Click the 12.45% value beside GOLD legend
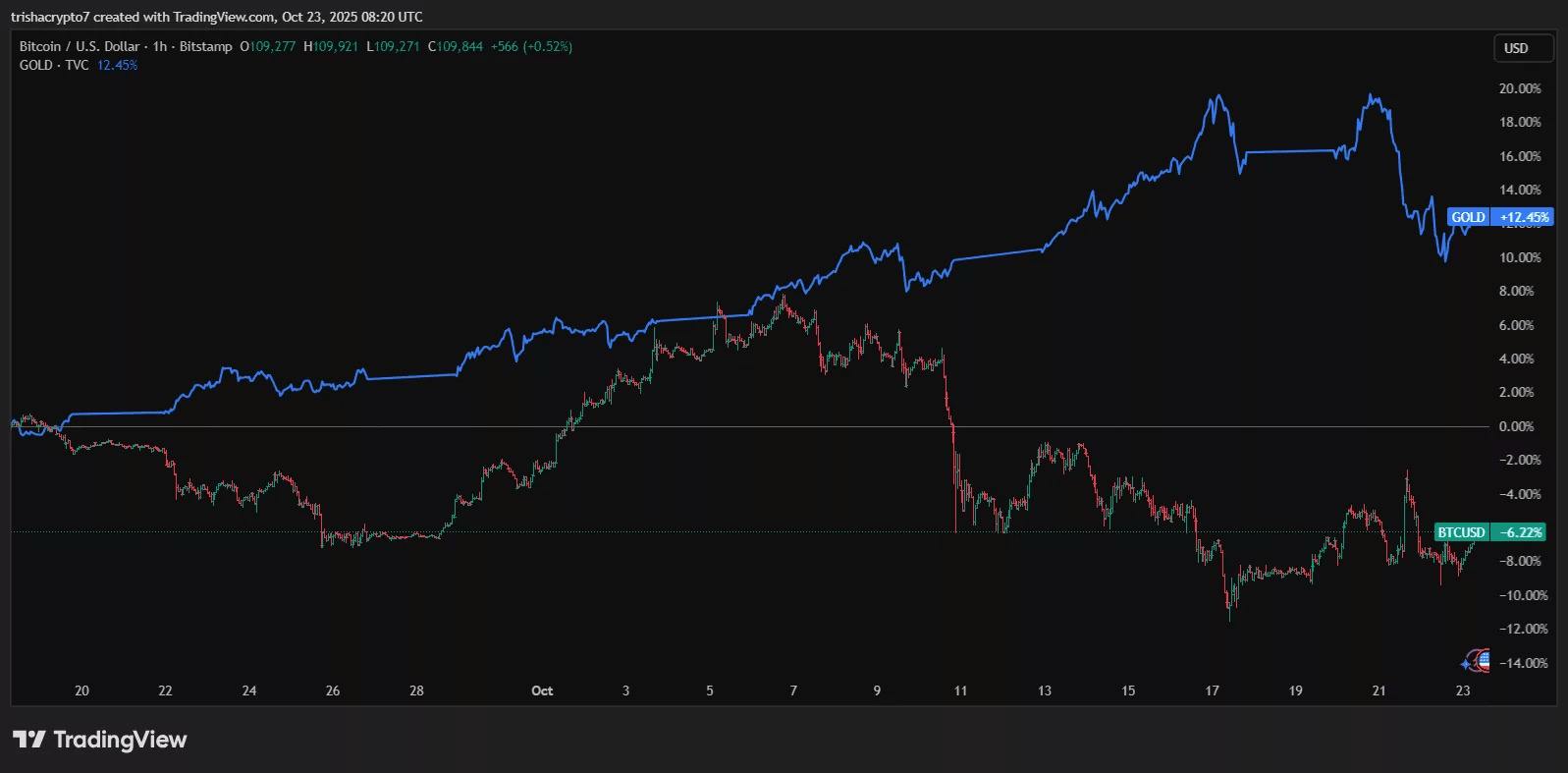This screenshot has width=1568, height=773. (117, 65)
